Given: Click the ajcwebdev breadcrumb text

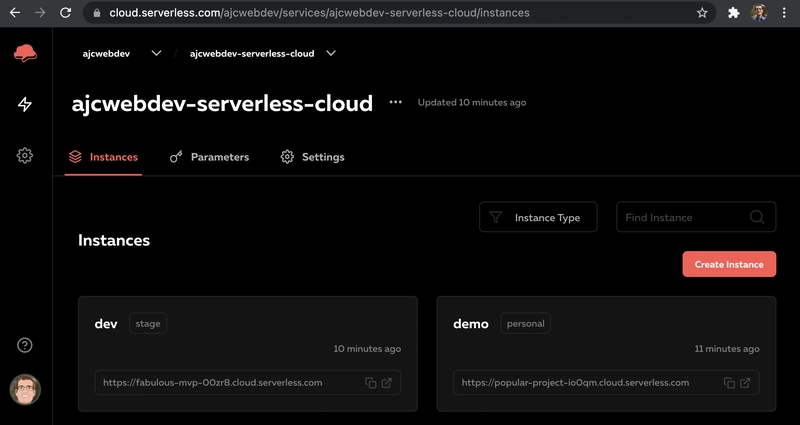Looking at the screenshot, I should [106, 54].
